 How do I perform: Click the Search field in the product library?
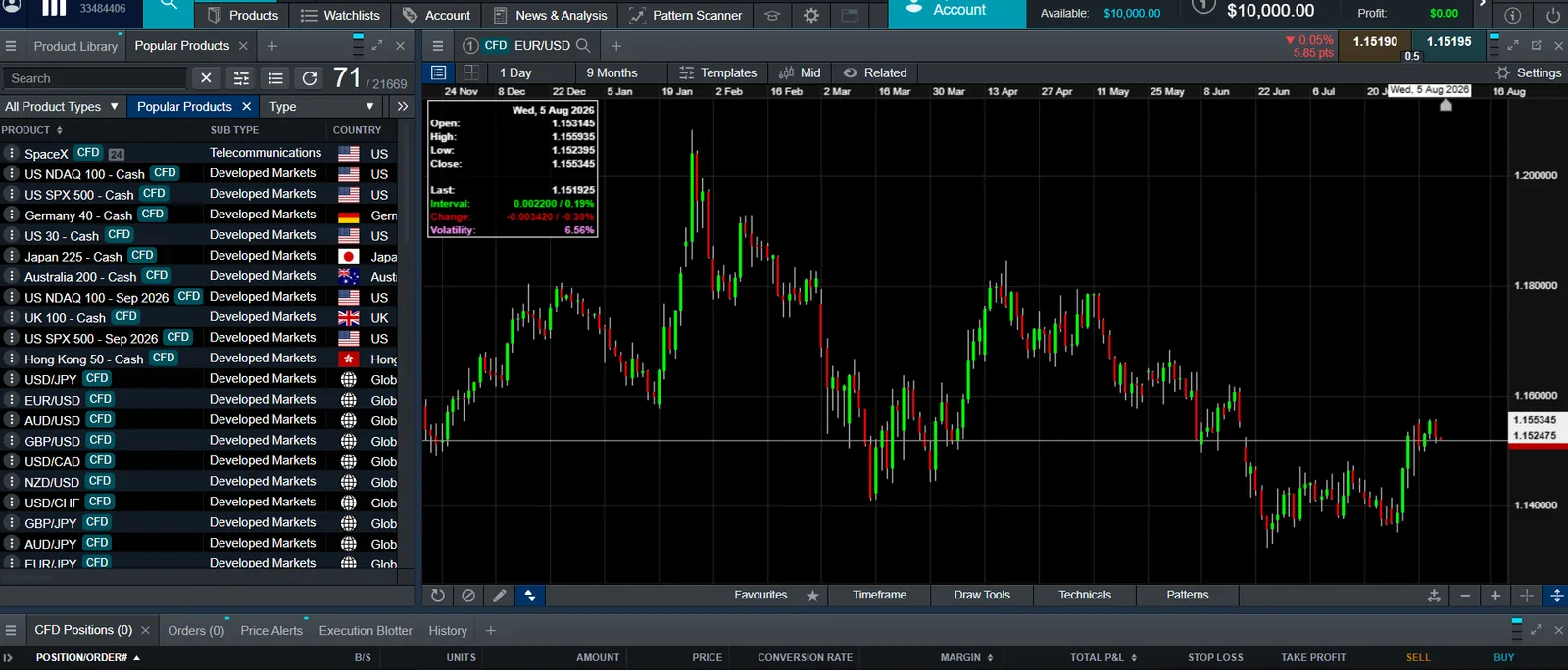pyautogui.click(x=94, y=78)
